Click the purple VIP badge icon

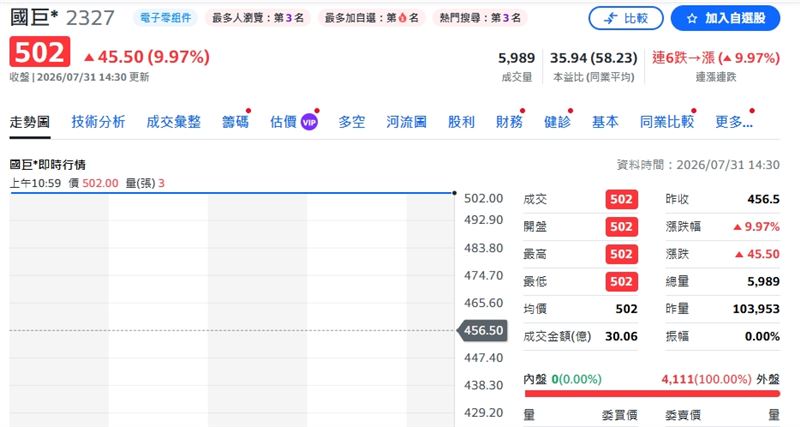coord(309,122)
